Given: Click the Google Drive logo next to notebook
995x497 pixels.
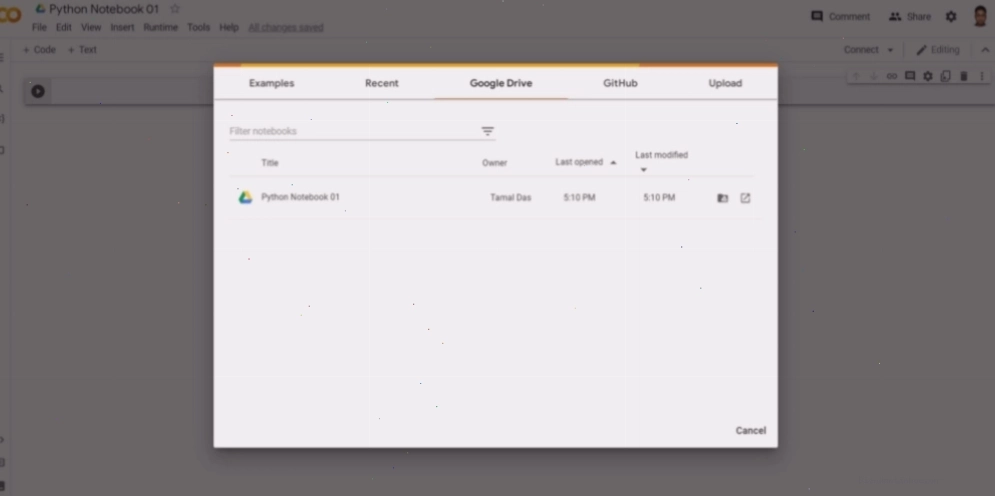Looking at the screenshot, I should [x=245, y=197].
